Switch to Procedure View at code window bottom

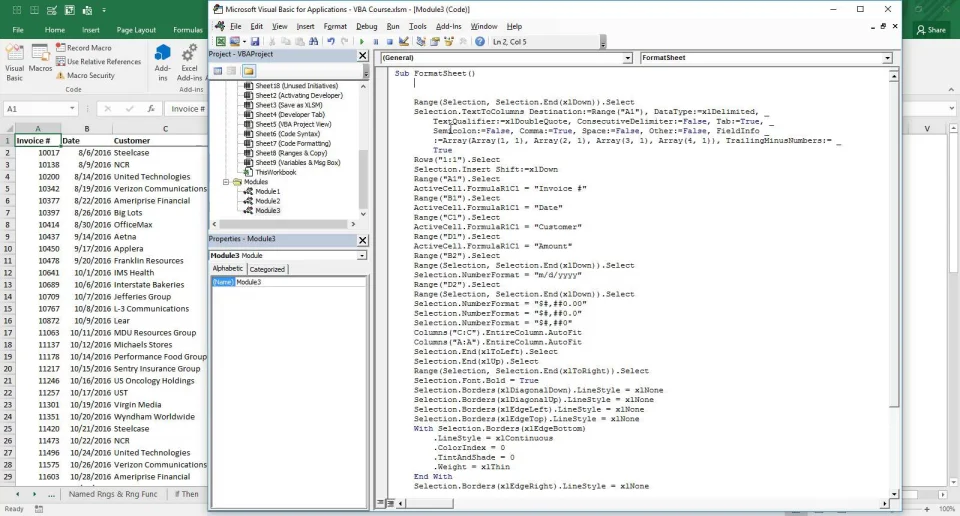tap(380, 503)
